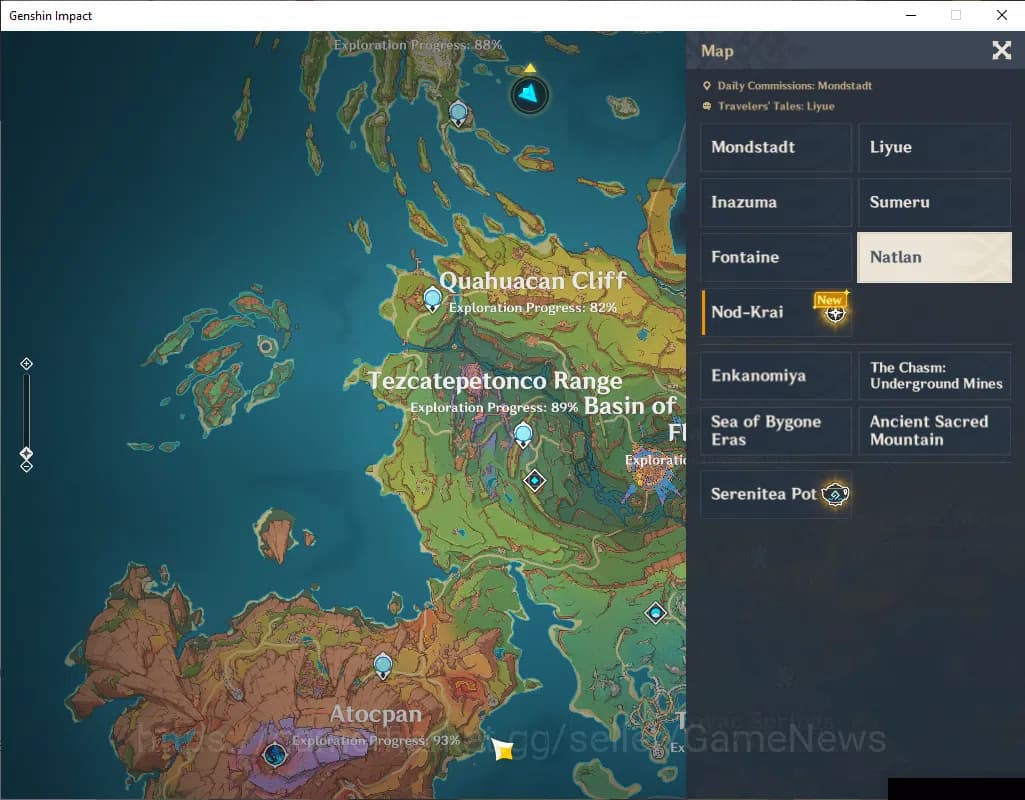Switch map to Liyue region

click(x=934, y=148)
